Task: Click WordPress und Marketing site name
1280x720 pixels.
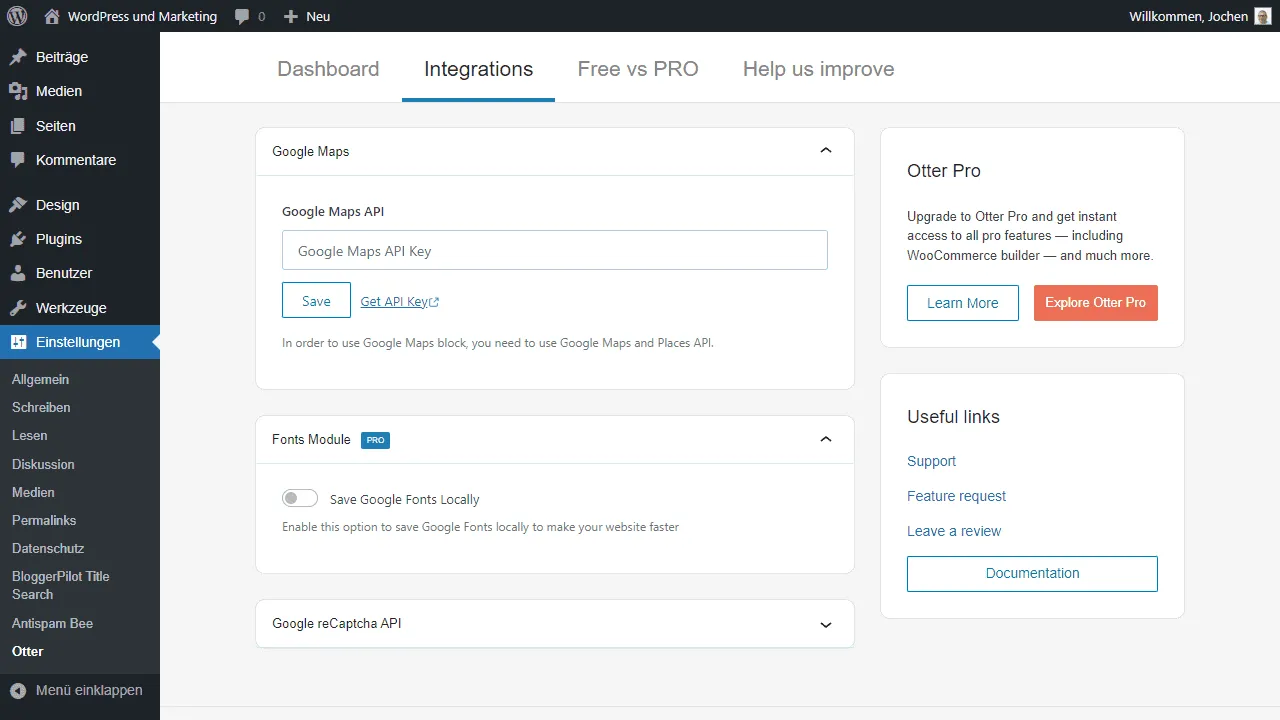Action: click(142, 16)
